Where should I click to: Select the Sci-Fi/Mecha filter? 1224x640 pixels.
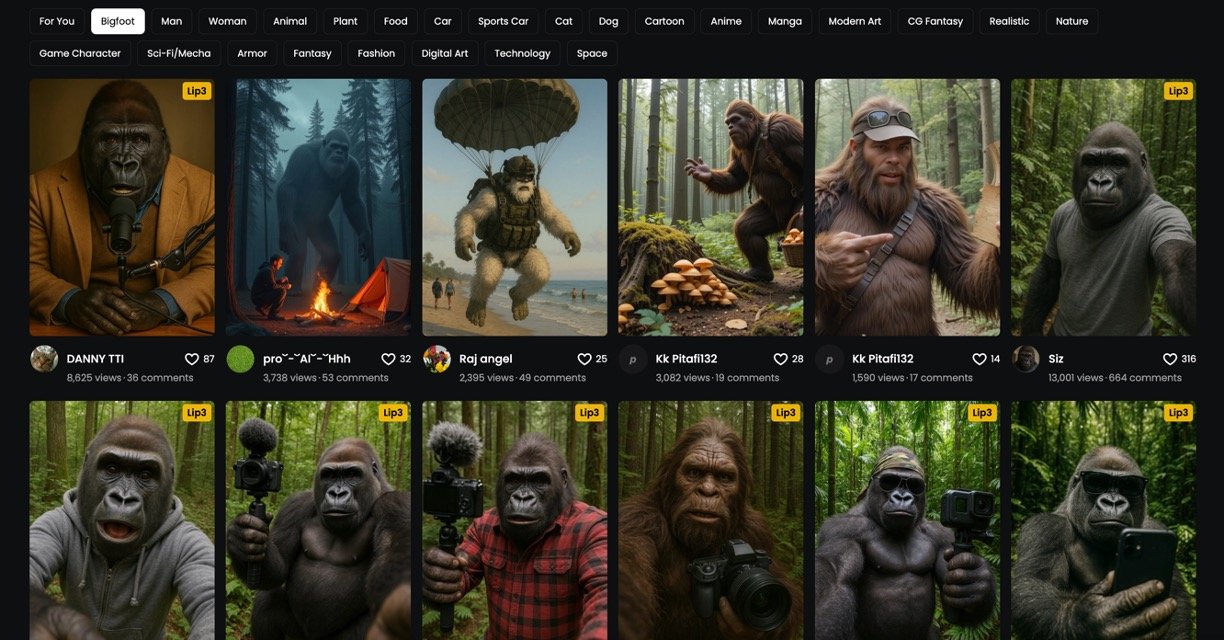click(179, 53)
